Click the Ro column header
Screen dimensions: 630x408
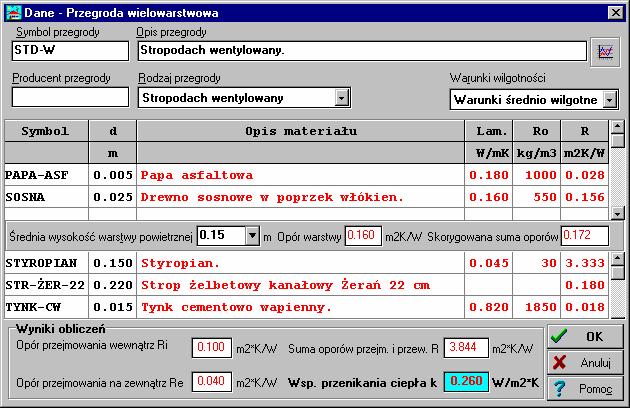pyautogui.click(x=536, y=131)
